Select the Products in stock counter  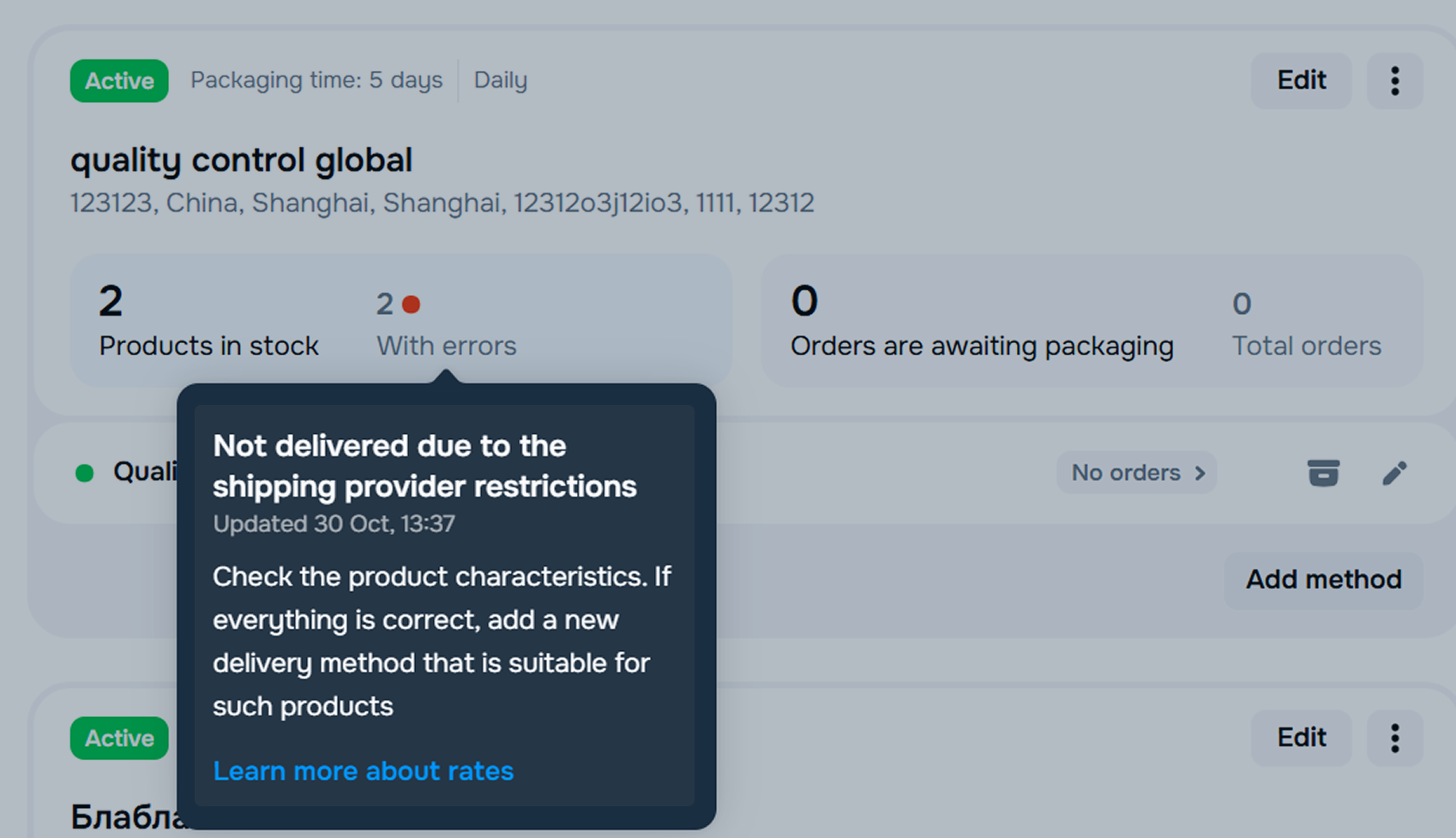(208, 323)
